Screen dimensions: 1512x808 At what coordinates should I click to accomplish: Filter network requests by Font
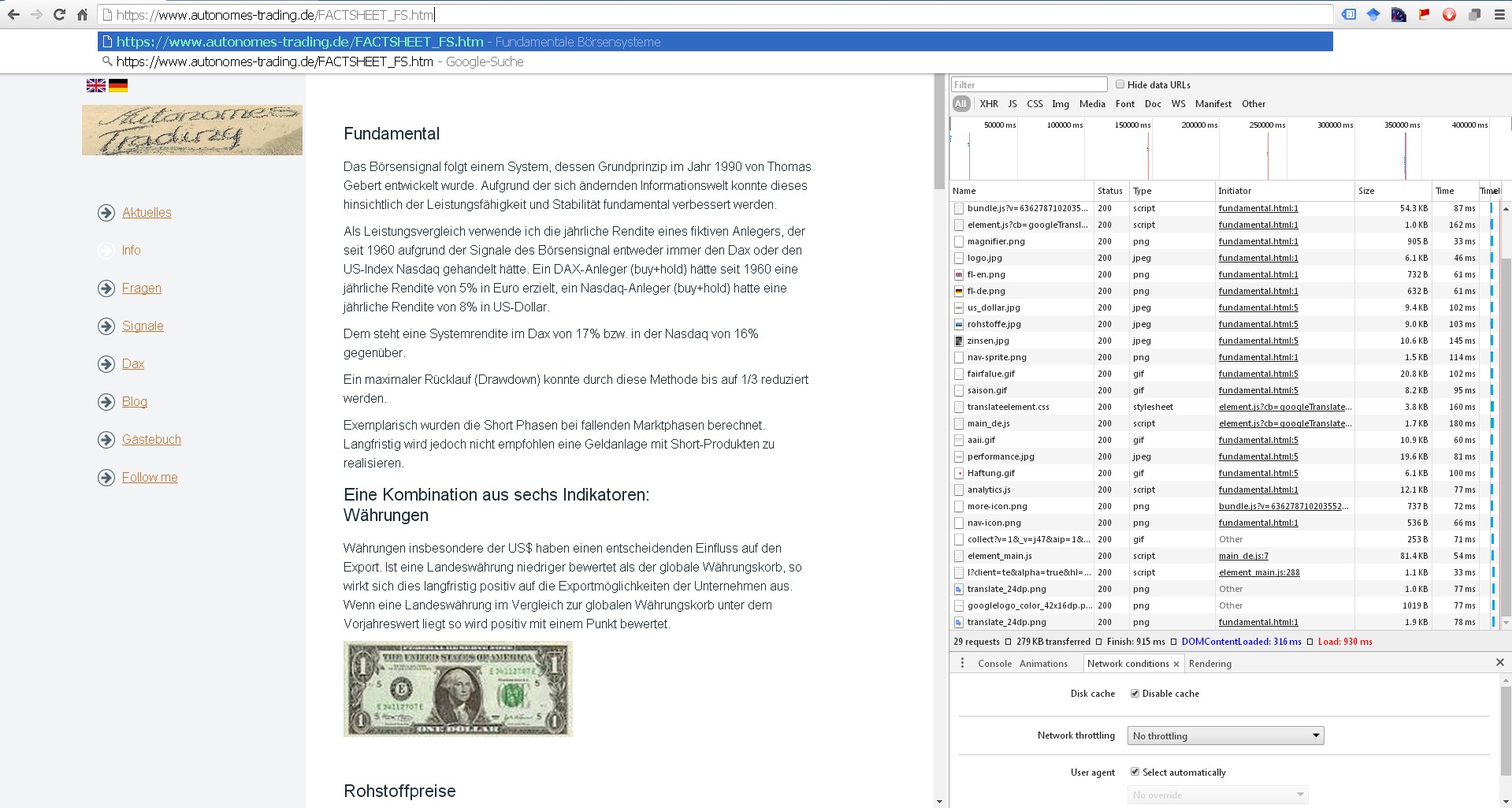pos(1125,104)
